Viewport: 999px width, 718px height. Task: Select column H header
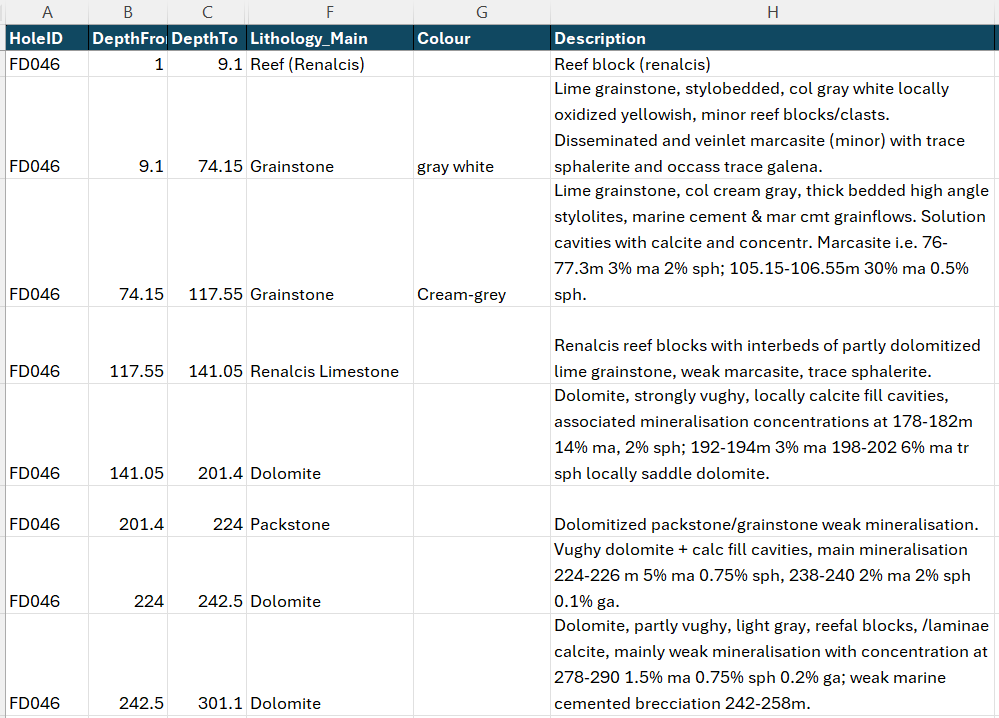pos(772,12)
